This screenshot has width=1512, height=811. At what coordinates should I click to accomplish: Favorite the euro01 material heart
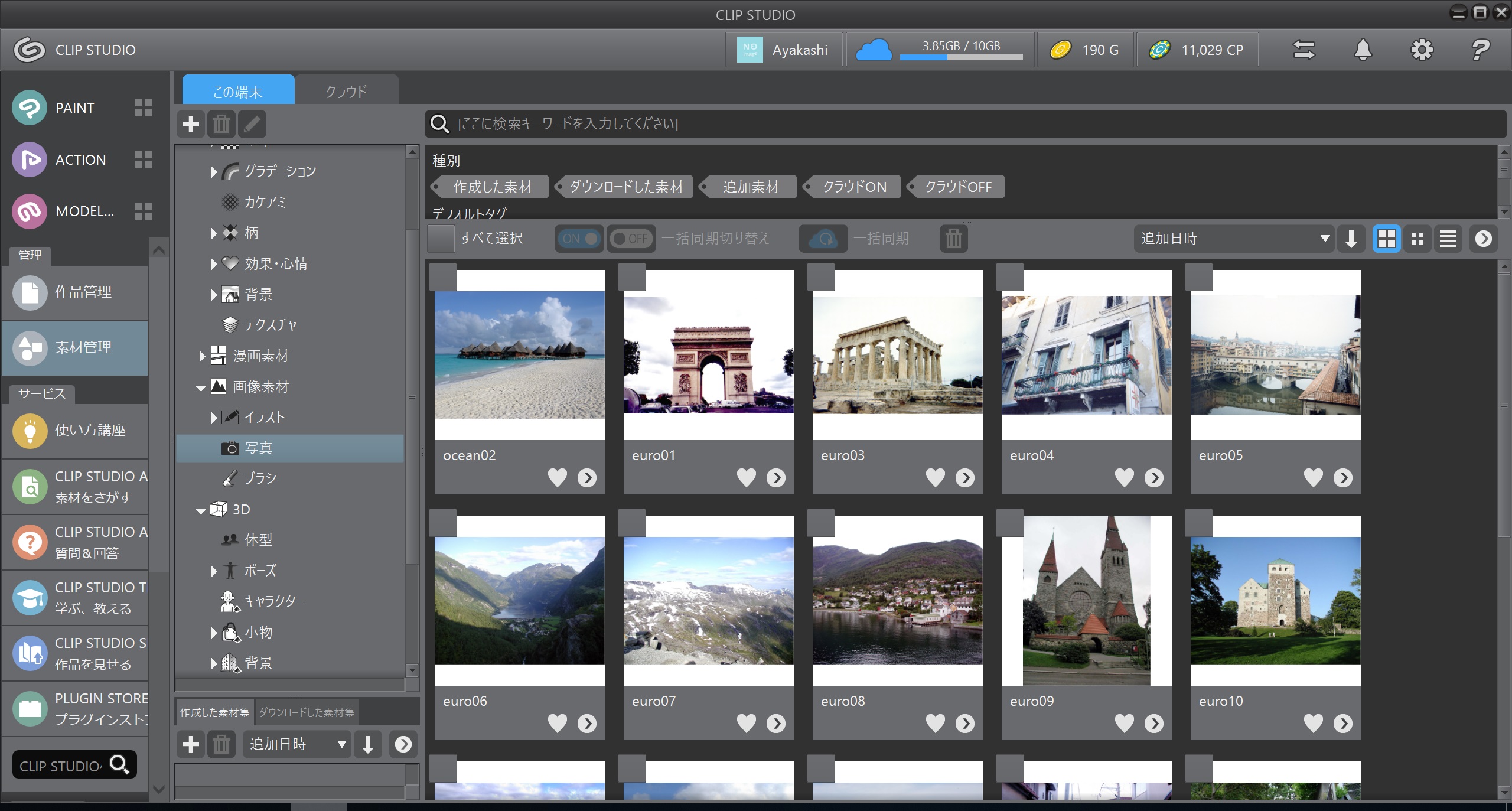pos(746,477)
